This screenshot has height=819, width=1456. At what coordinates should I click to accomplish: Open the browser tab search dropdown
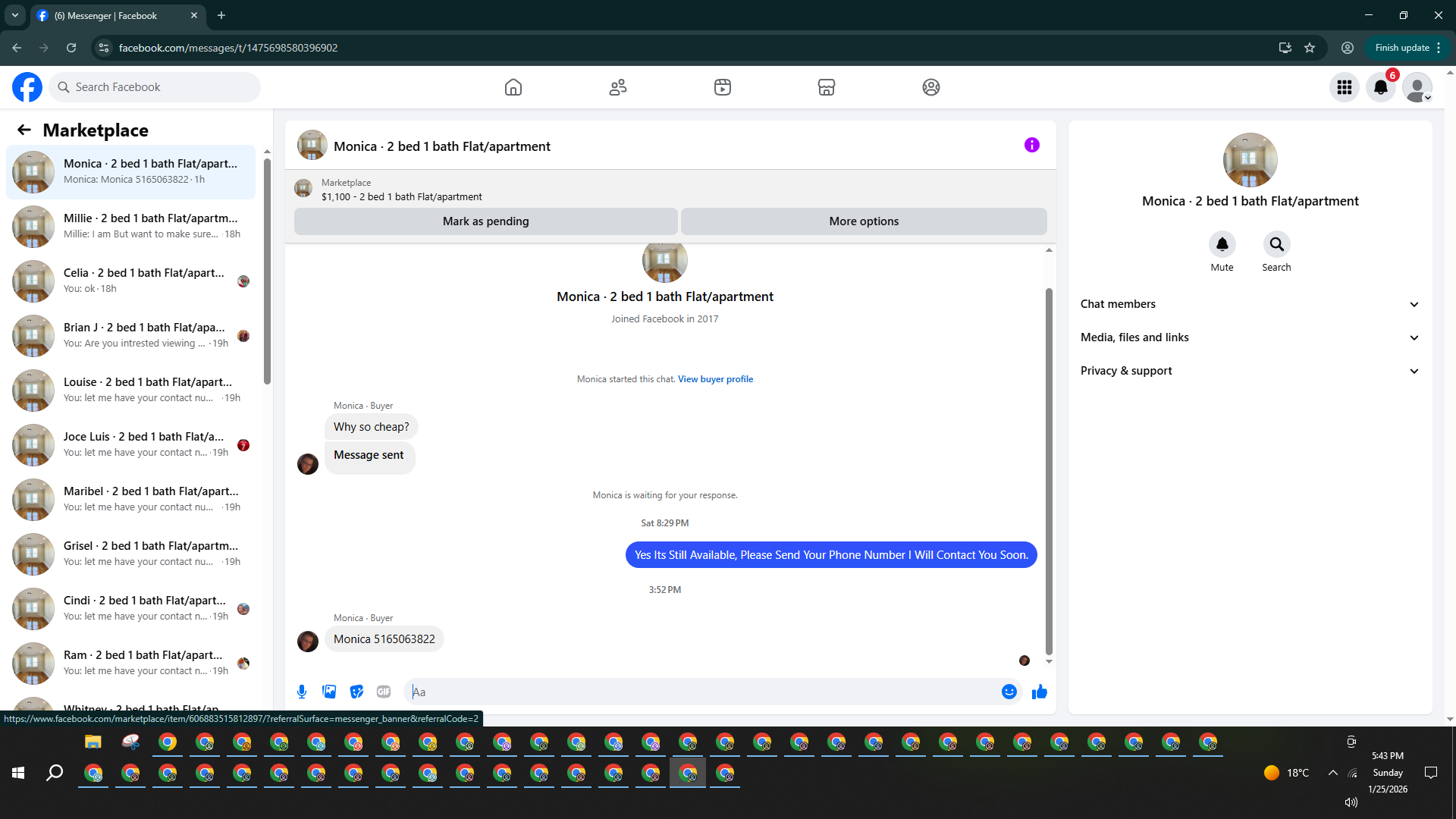point(15,15)
